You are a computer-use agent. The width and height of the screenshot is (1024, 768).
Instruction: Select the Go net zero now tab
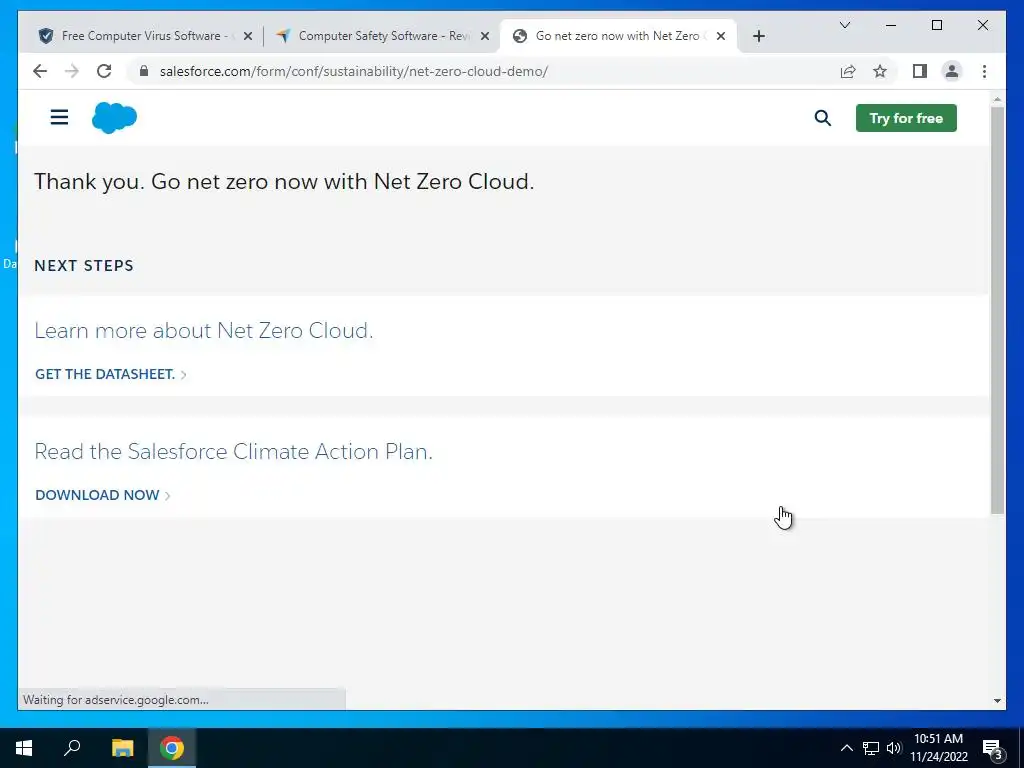[617, 36]
